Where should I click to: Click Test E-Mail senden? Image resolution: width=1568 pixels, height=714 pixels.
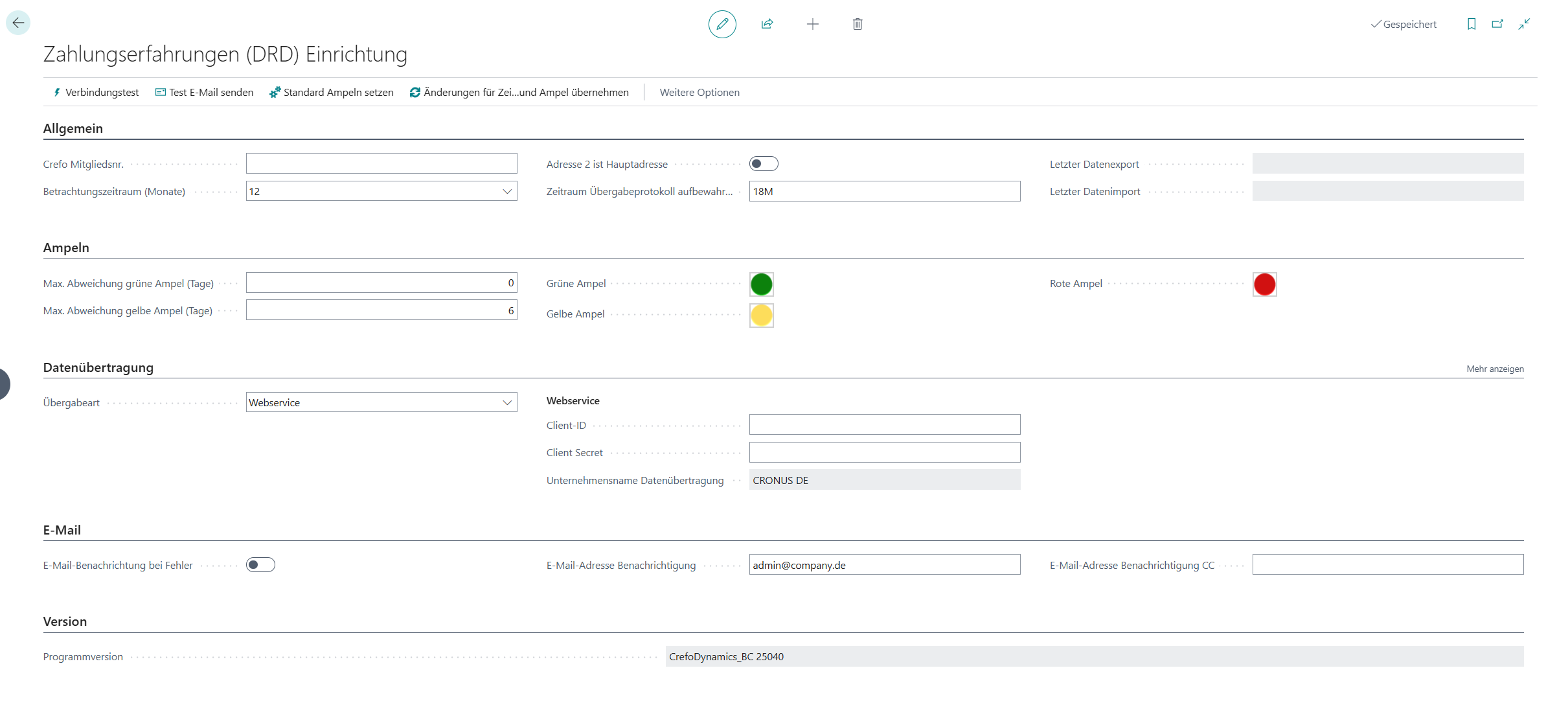pyautogui.click(x=205, y=93)
